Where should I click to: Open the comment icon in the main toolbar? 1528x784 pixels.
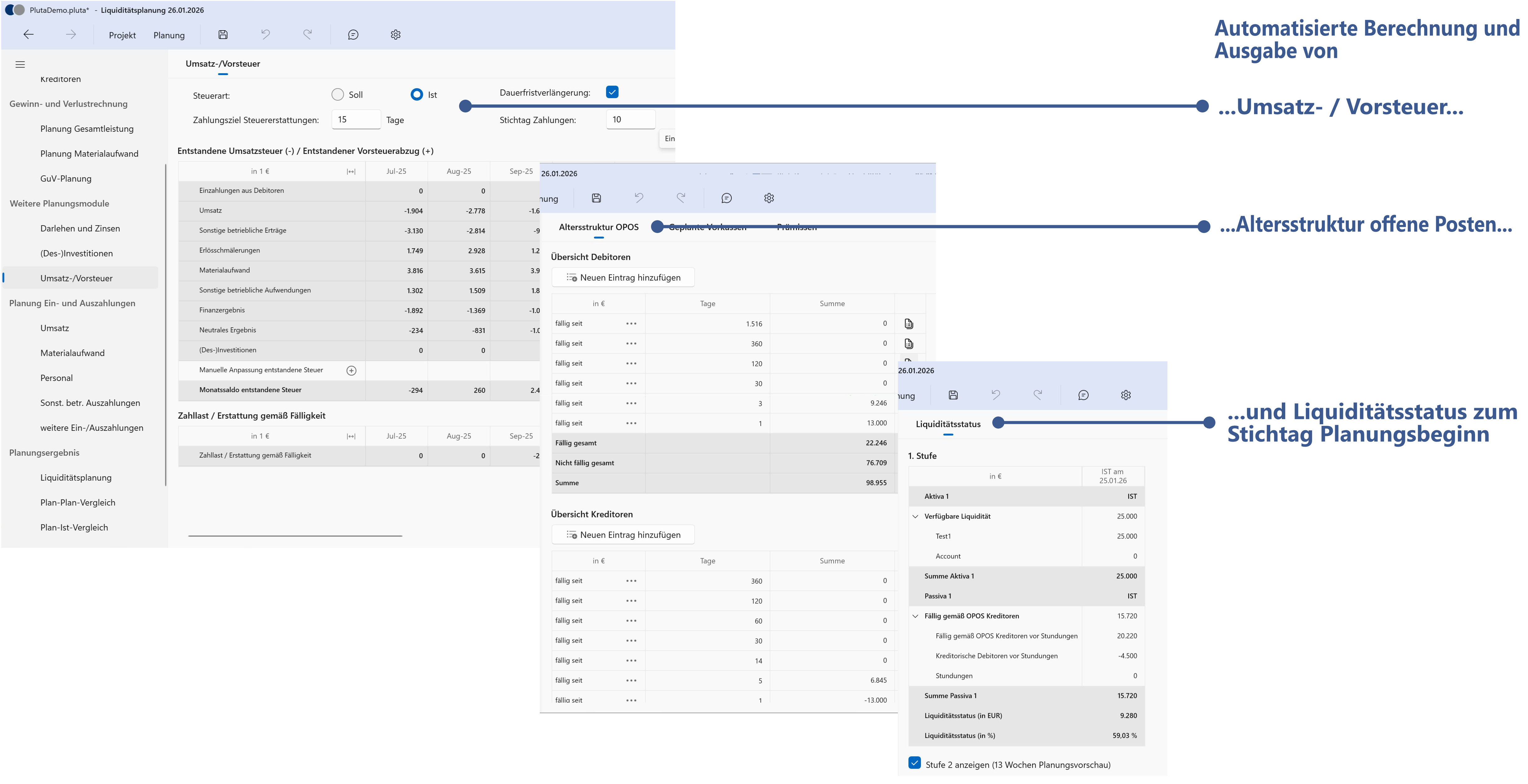(353, 34)
